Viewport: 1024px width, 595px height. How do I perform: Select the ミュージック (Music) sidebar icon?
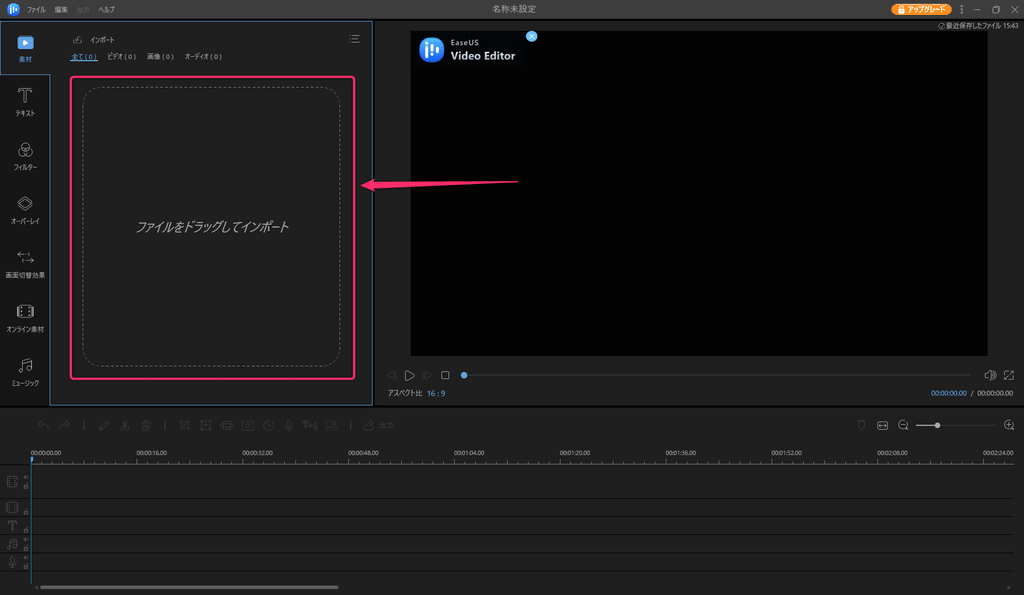25,372
